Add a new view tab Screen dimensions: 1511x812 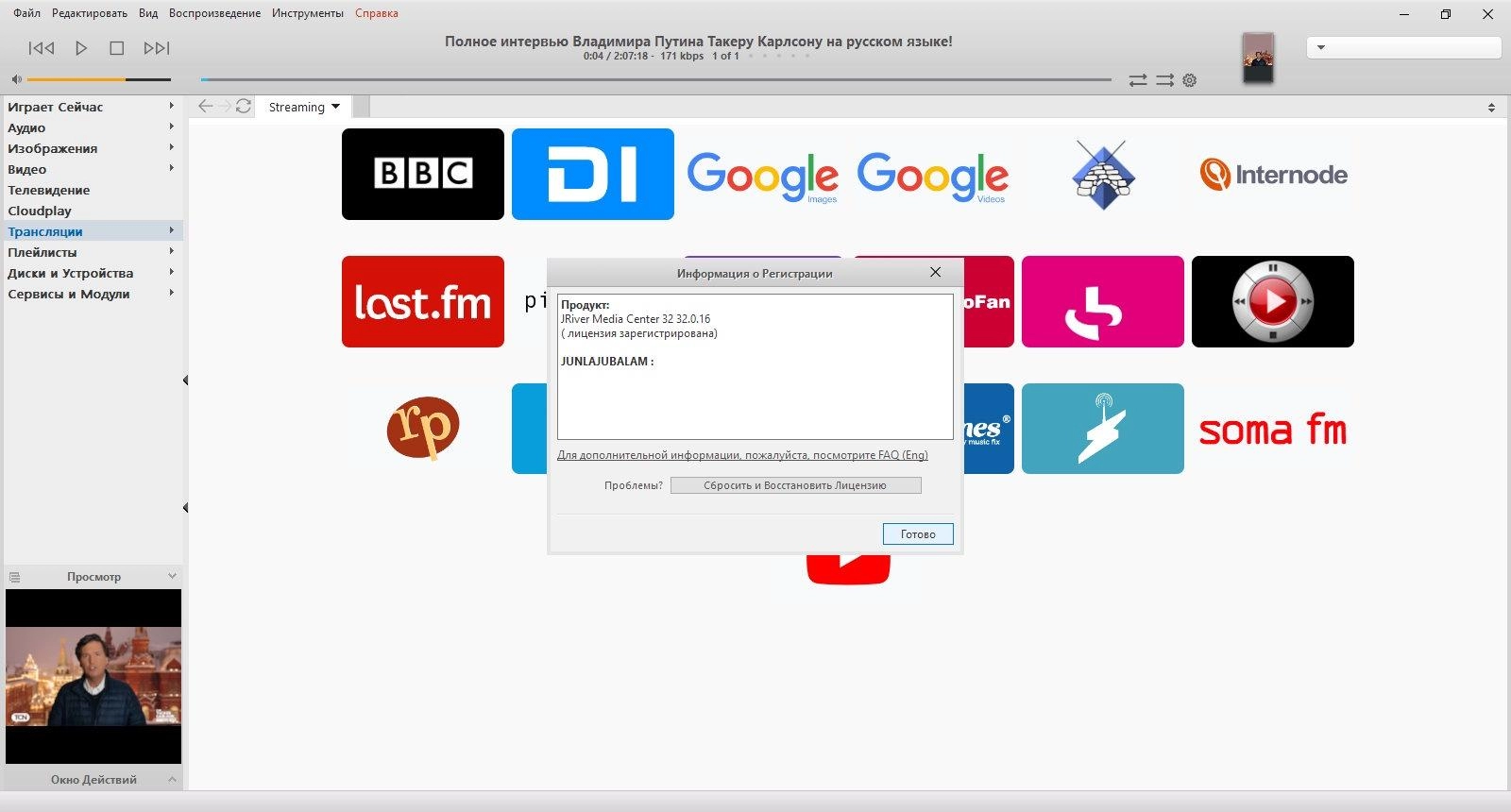click(362, 107)
